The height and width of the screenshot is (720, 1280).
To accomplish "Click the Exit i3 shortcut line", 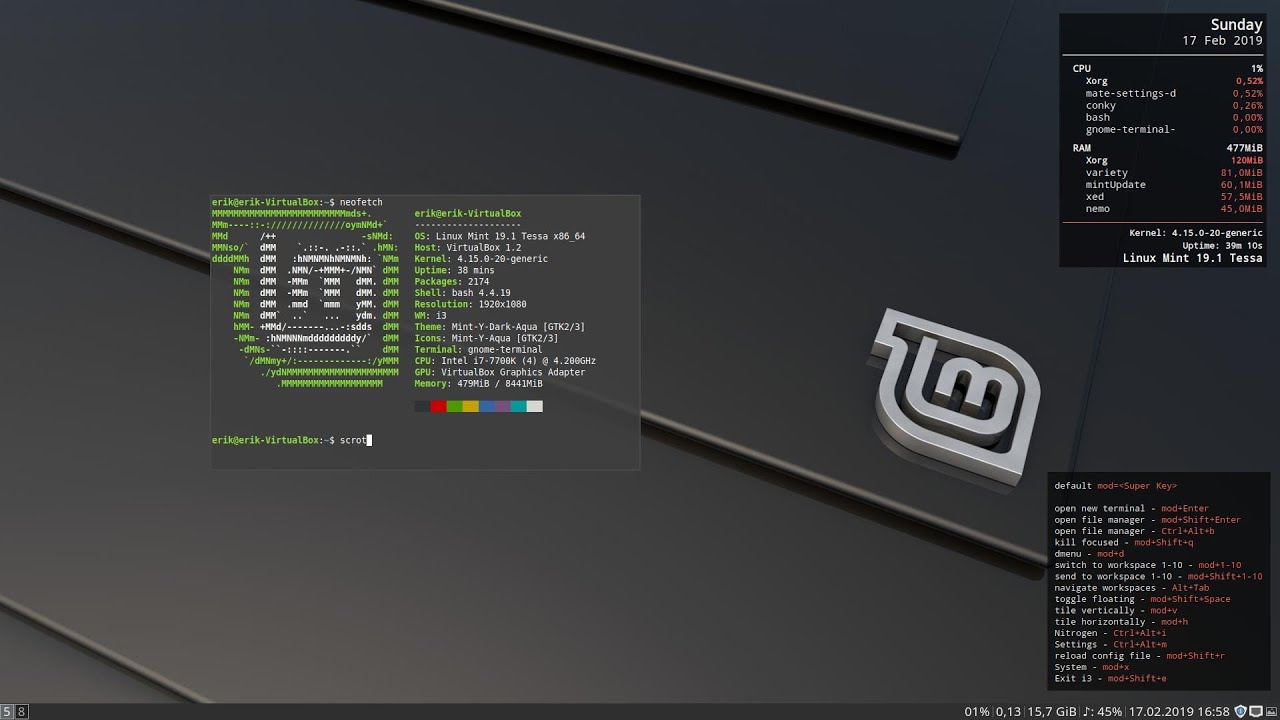I will tap(1110, 679).
